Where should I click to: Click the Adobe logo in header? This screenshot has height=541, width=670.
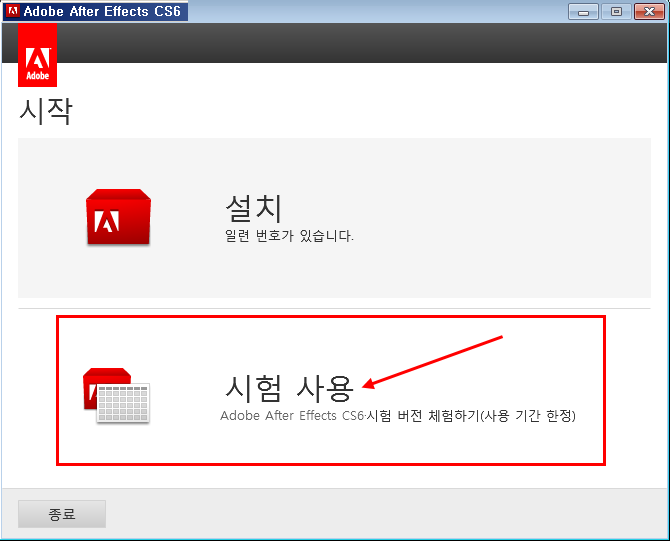pos(38,56)
